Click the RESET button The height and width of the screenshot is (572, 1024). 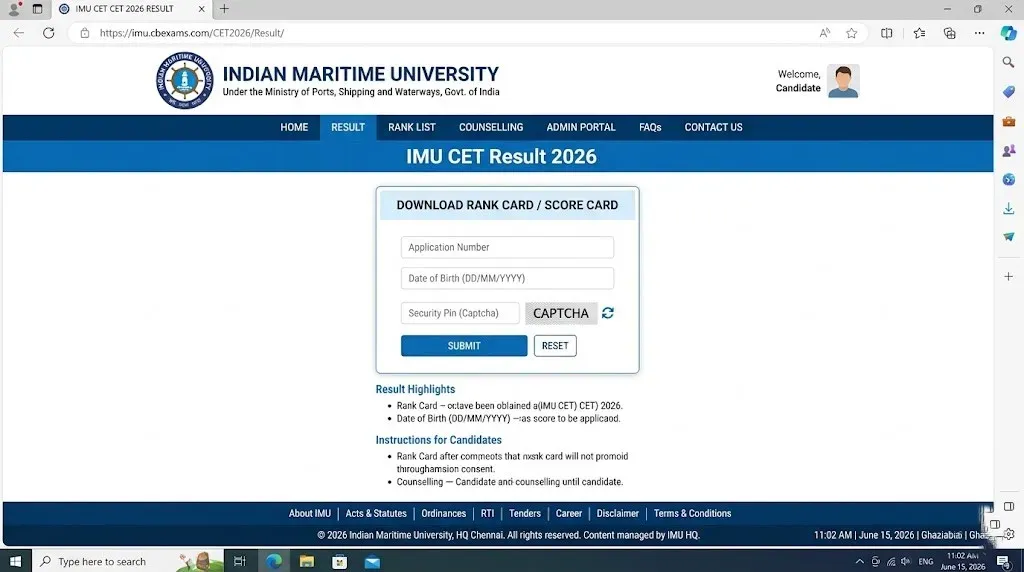[x=555, y=346]
